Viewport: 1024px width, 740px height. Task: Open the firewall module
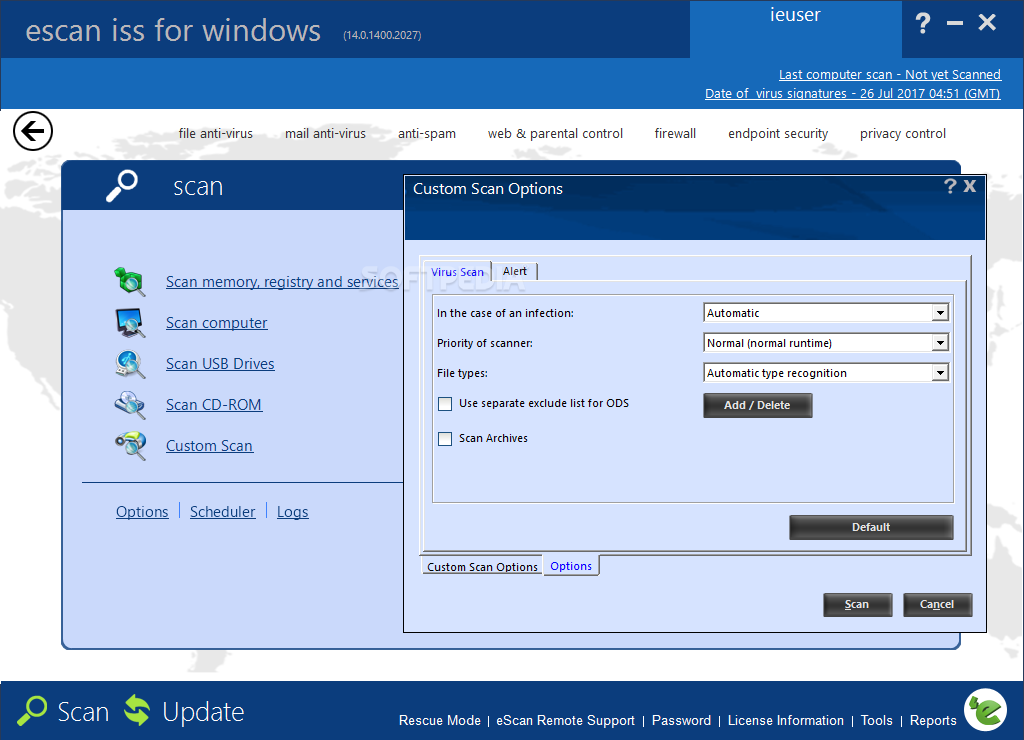pyautogui.click(x=675, y=133)
